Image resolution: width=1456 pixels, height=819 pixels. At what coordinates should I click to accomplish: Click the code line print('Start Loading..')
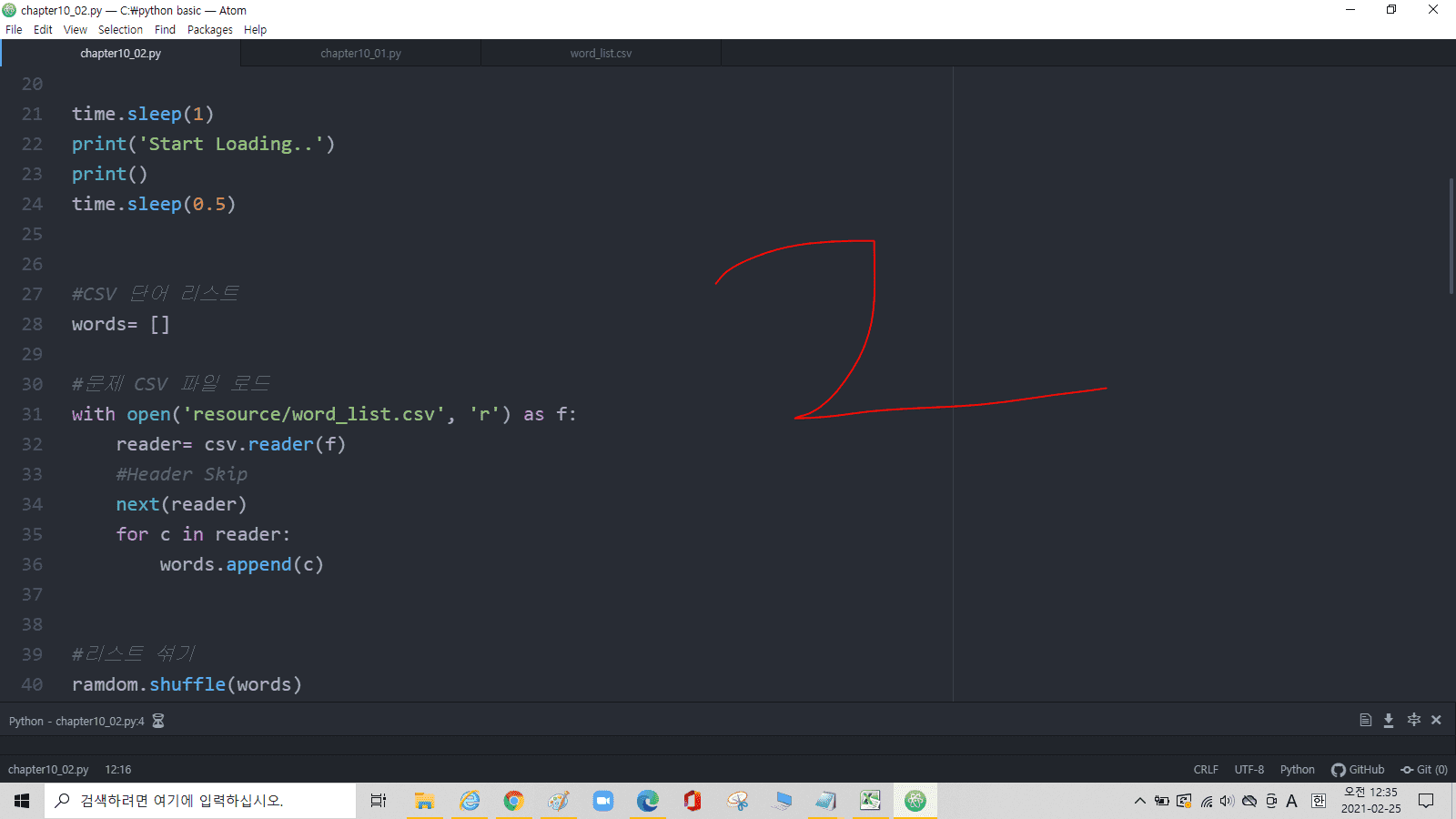[x=204, y=144]
